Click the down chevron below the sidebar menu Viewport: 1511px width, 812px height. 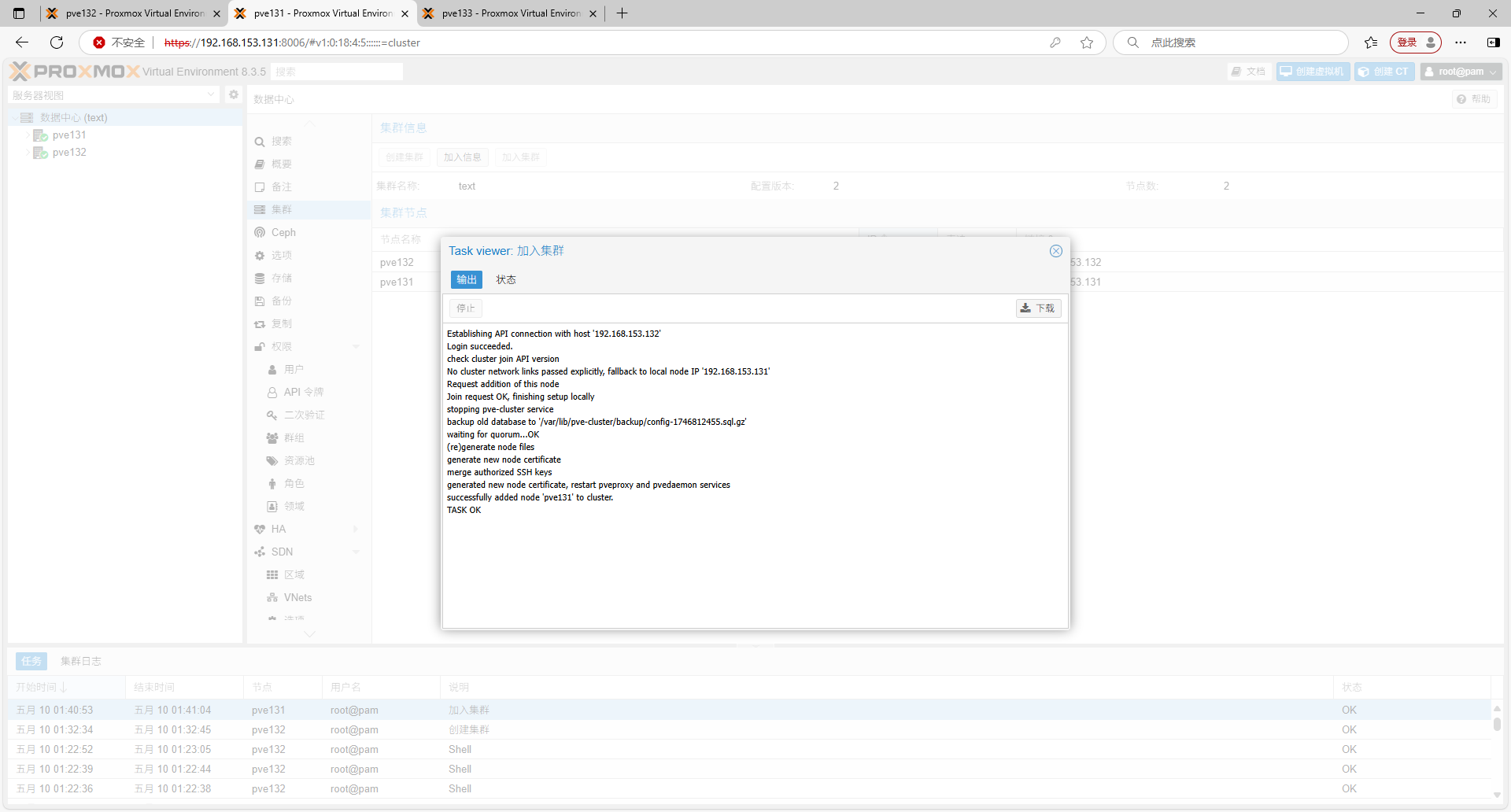309,633
